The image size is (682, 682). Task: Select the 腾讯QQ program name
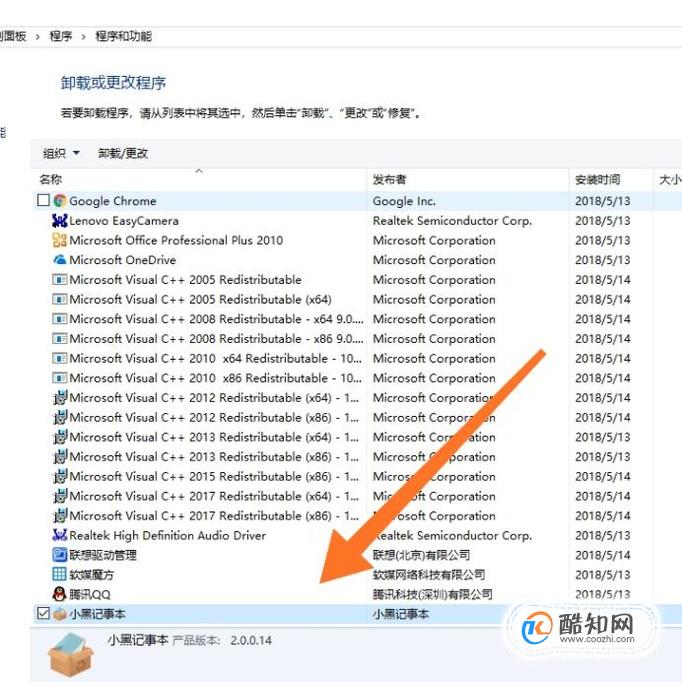click(x=90, y=594)
